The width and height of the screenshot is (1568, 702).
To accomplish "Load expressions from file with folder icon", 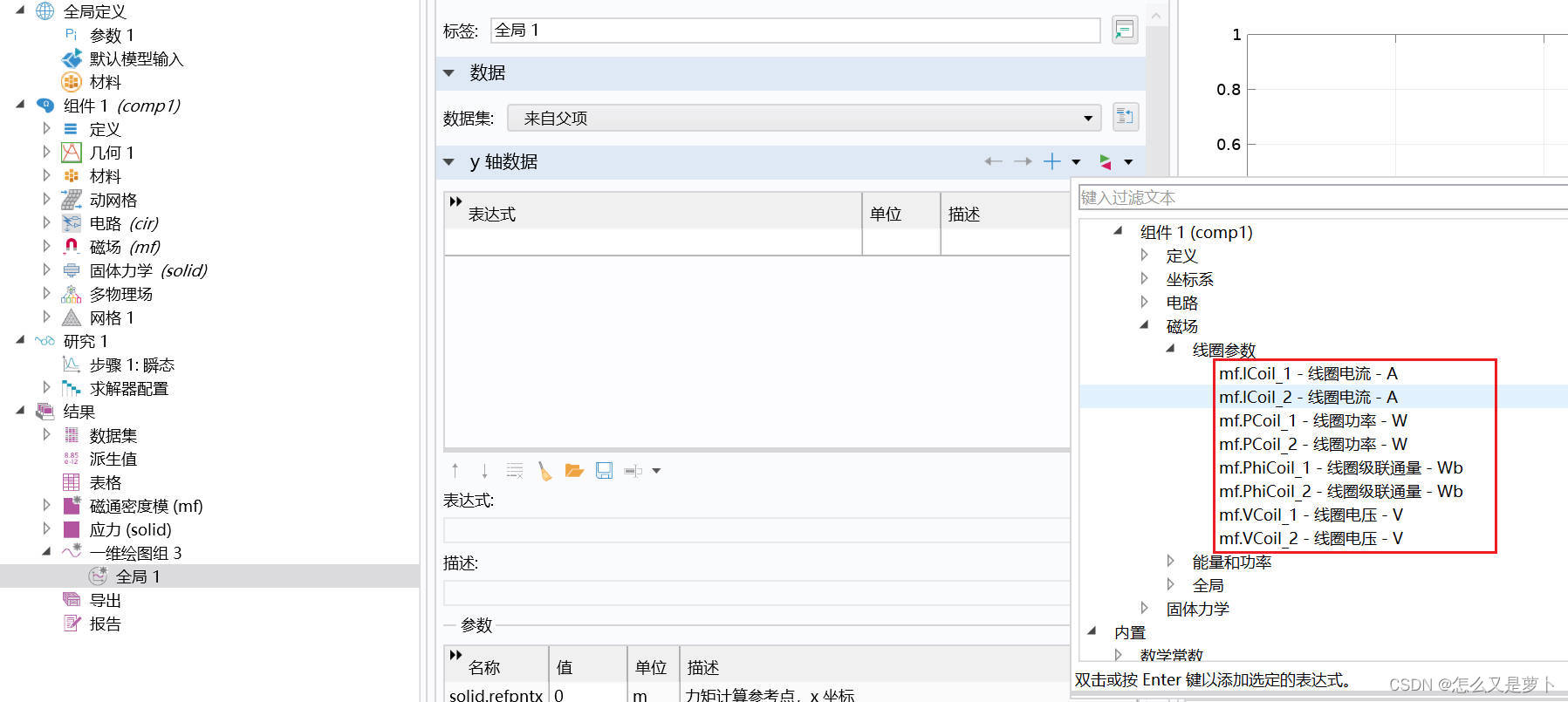I will coord(574,471).
